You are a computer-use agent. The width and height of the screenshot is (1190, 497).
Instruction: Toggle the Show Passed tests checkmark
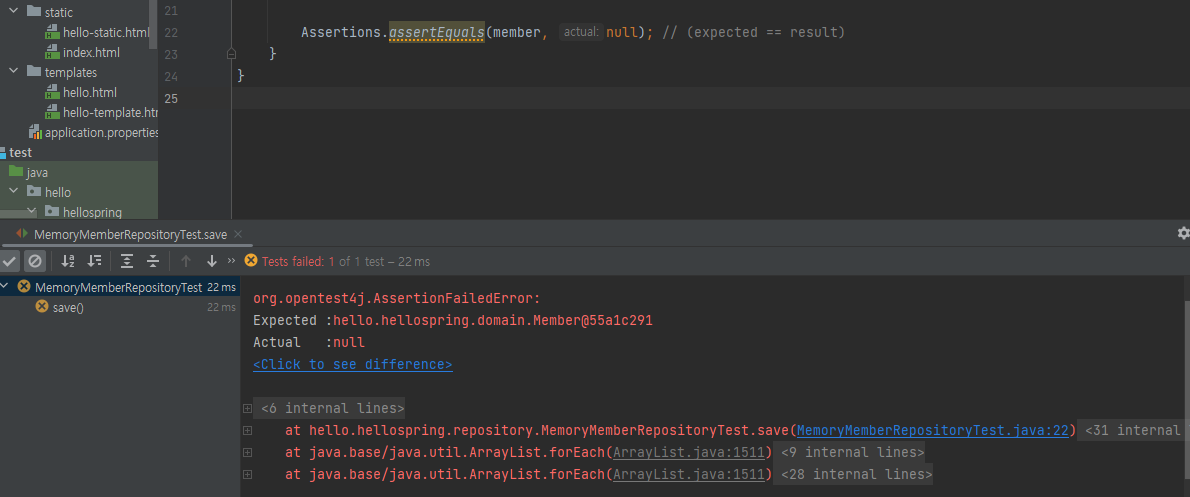9,261
